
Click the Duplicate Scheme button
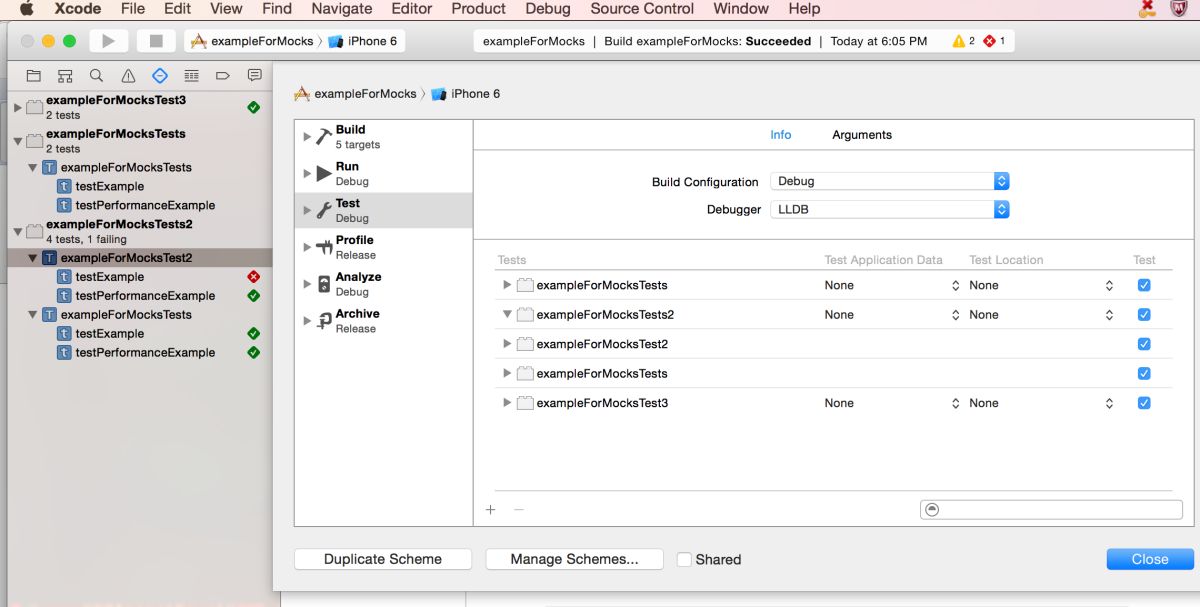coord(383,559)
